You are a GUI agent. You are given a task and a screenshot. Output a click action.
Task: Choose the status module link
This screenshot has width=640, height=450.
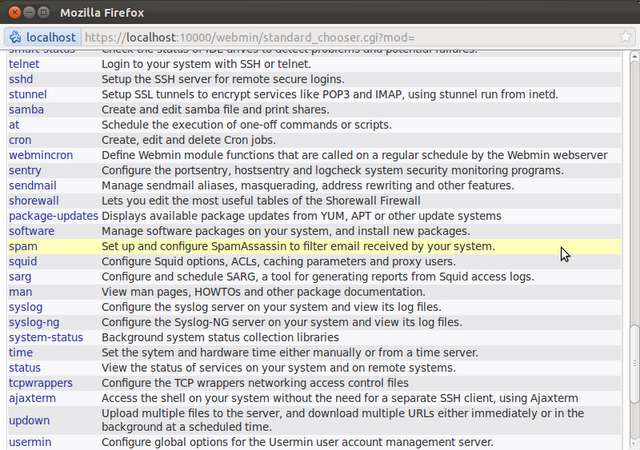(x=24, y=368)
